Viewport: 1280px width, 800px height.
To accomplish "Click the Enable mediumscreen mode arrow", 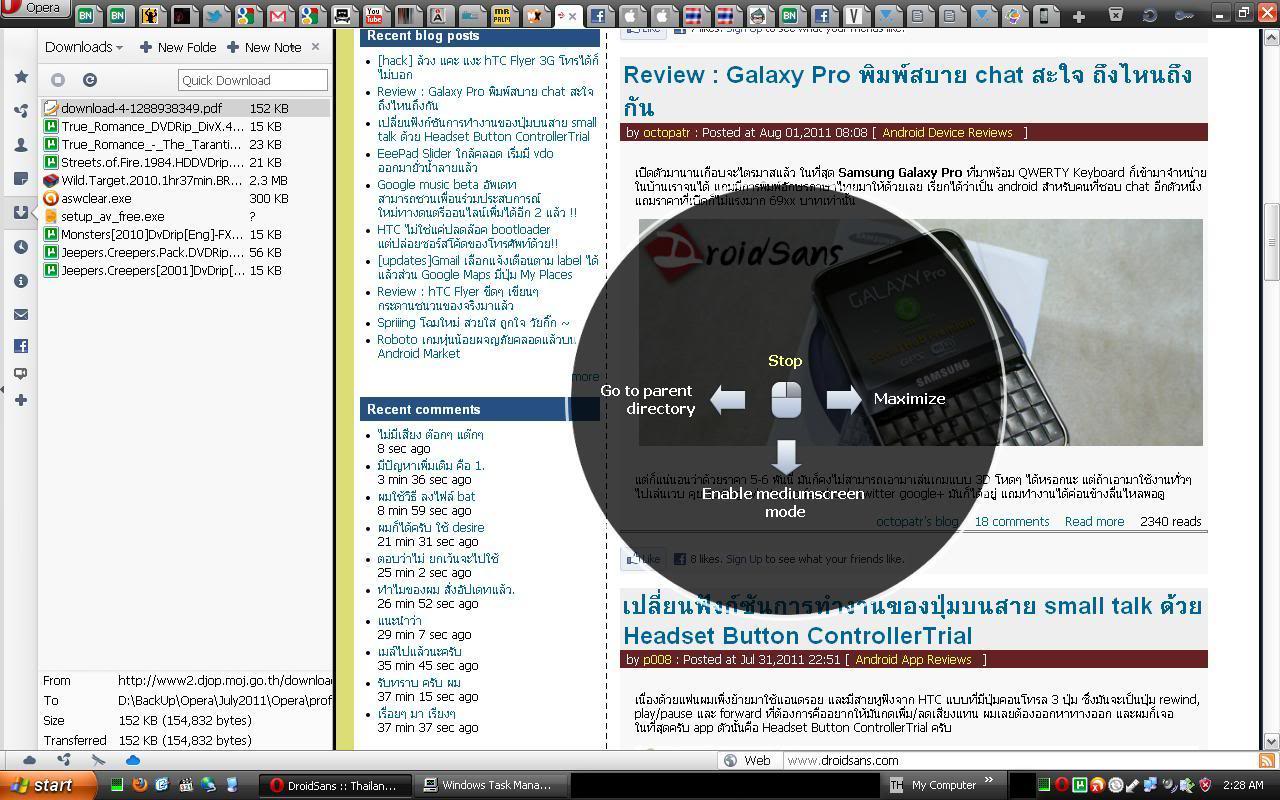I will 786,457.
